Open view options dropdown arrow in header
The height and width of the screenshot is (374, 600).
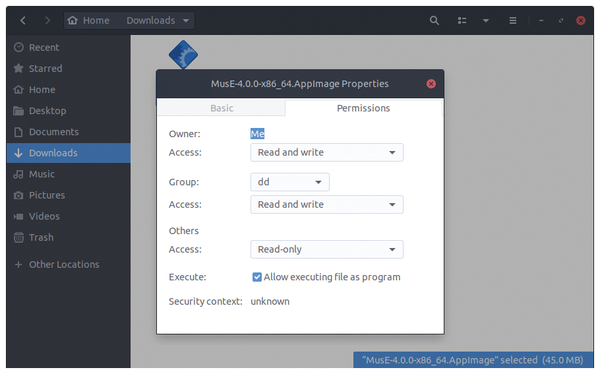486,20
